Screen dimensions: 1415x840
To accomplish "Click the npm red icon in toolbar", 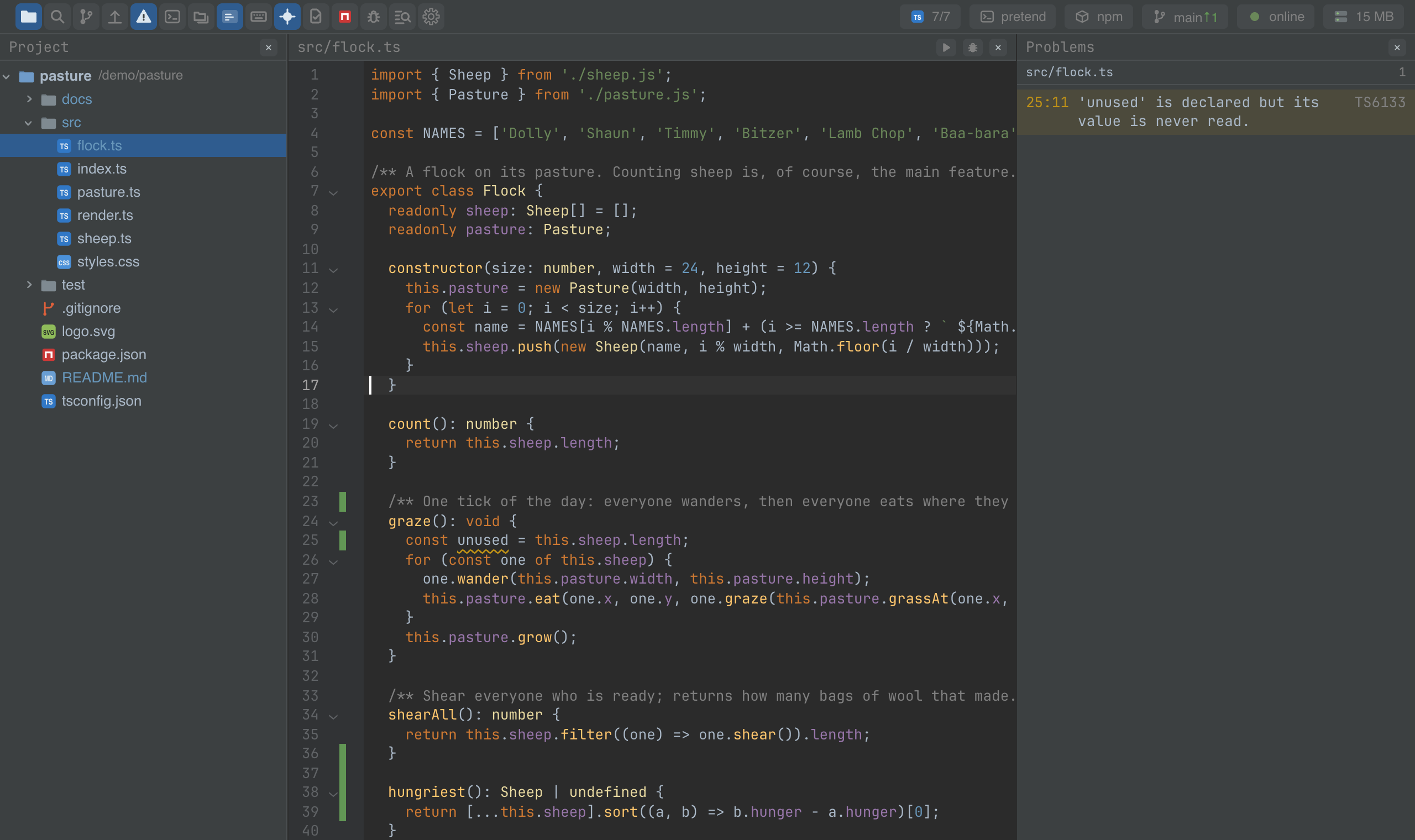I will click(x=345, y=17).
